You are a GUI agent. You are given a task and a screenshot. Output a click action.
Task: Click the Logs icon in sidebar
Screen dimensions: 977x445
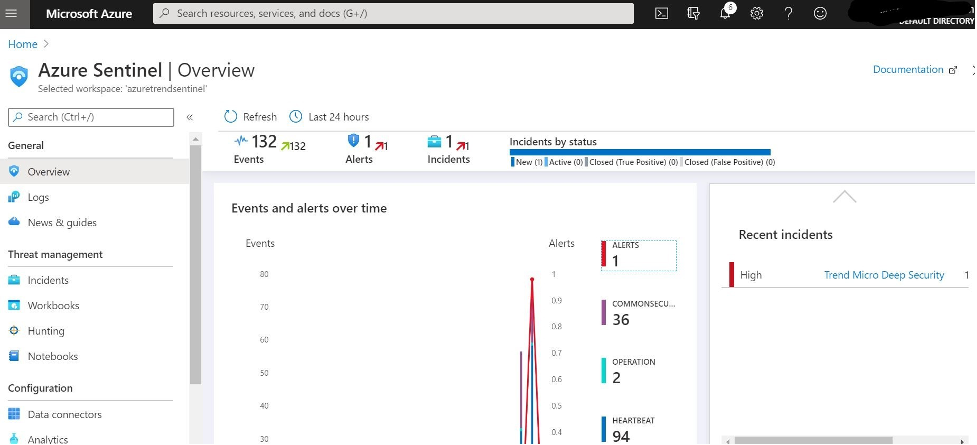coord(14,197)
